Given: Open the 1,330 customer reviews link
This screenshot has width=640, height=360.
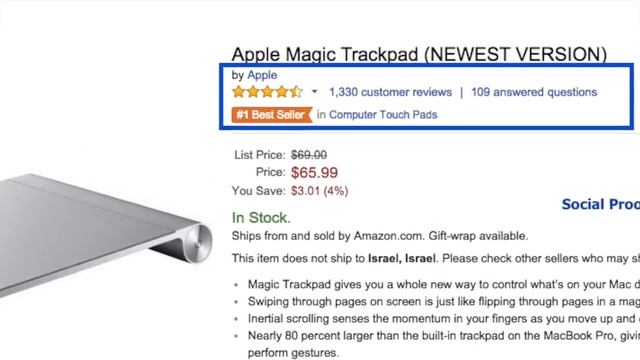Looking at the screenshot, I should pos(390,92).
